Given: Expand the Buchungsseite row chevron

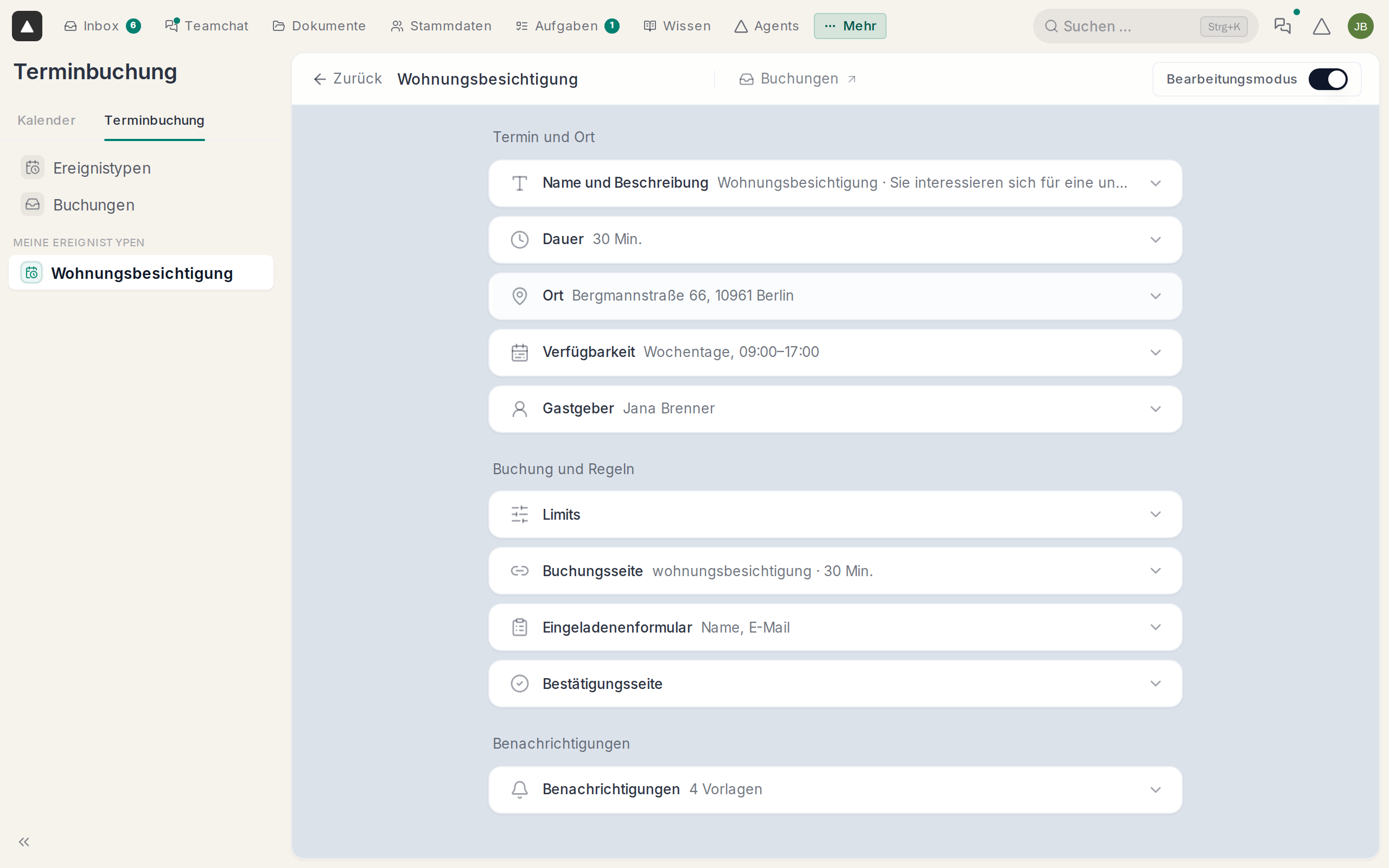Looking at the screenshot, I should click(x=1155, y=571).
